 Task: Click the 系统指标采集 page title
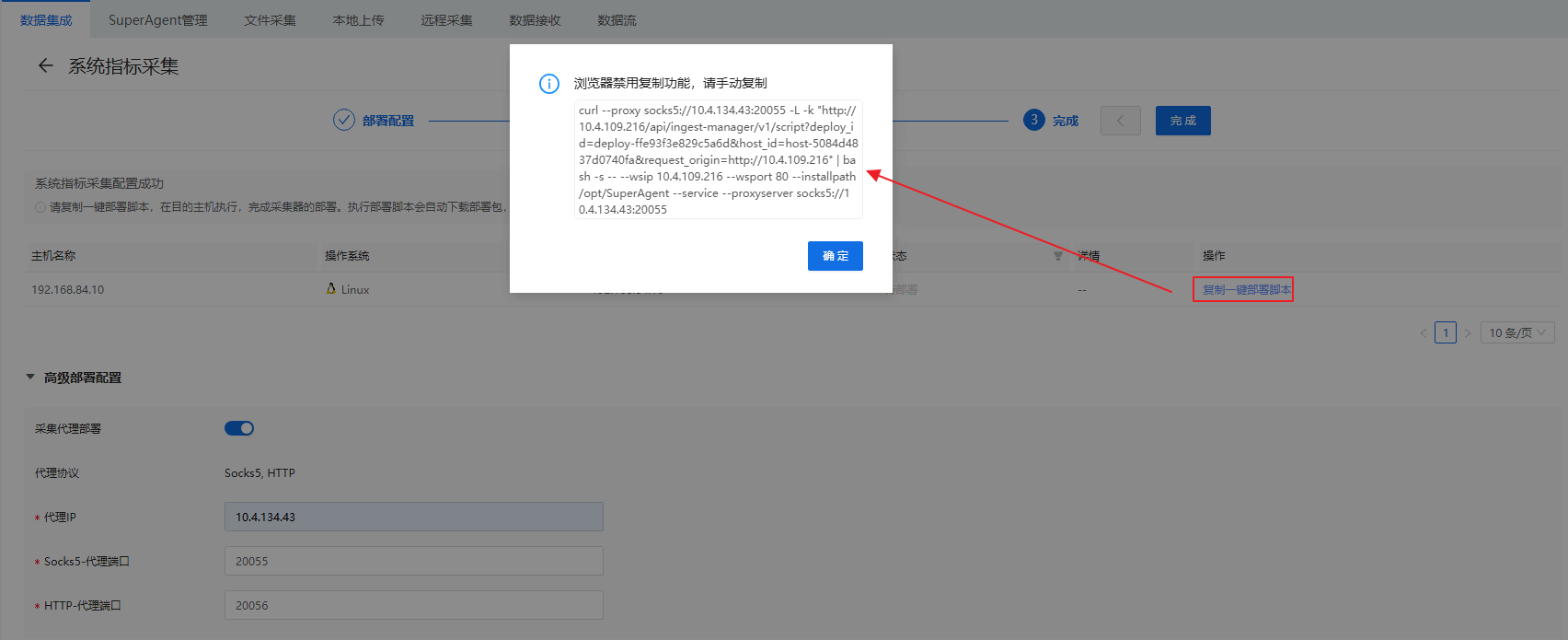(x=123, y=66)
